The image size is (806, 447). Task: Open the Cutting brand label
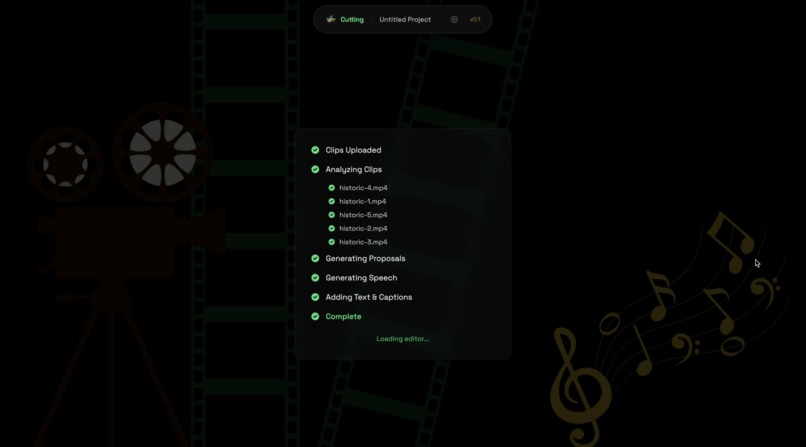352,20
